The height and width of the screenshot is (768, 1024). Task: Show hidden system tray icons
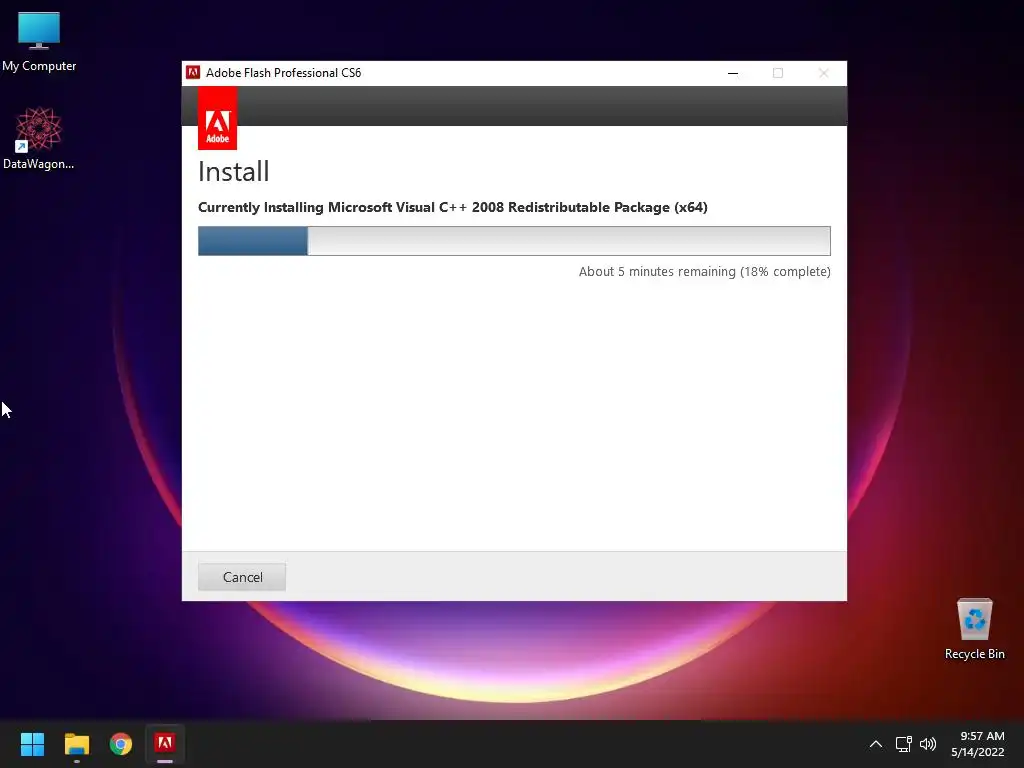876,744
